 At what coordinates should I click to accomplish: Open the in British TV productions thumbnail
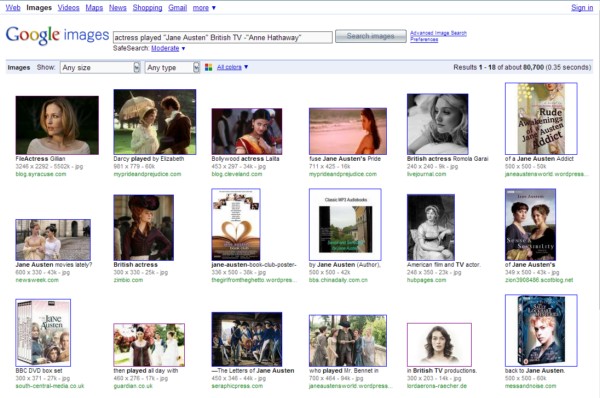[x=439, y=345]
